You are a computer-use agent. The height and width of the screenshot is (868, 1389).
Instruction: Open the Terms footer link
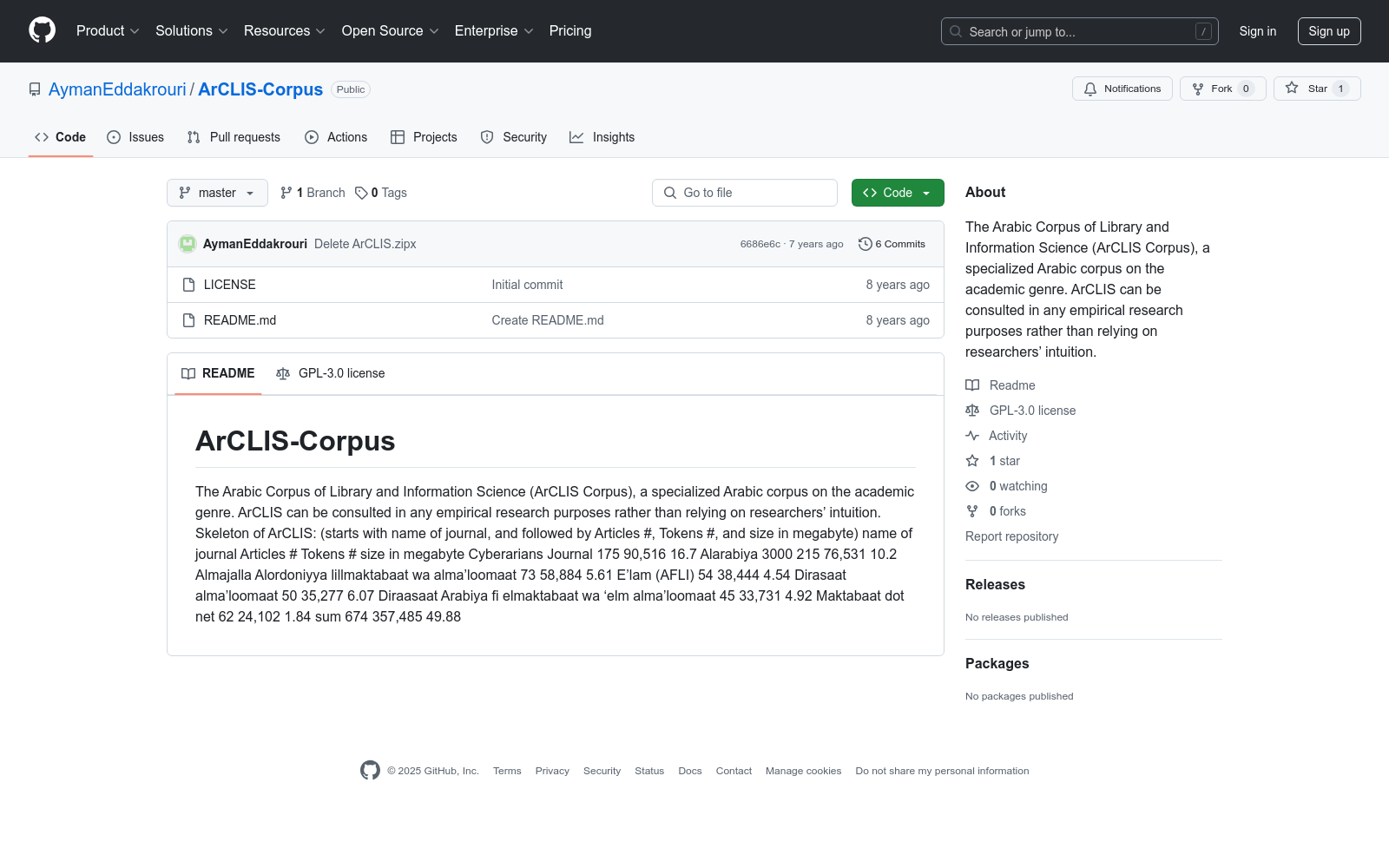pyautogui.click(x=507, y=771)
